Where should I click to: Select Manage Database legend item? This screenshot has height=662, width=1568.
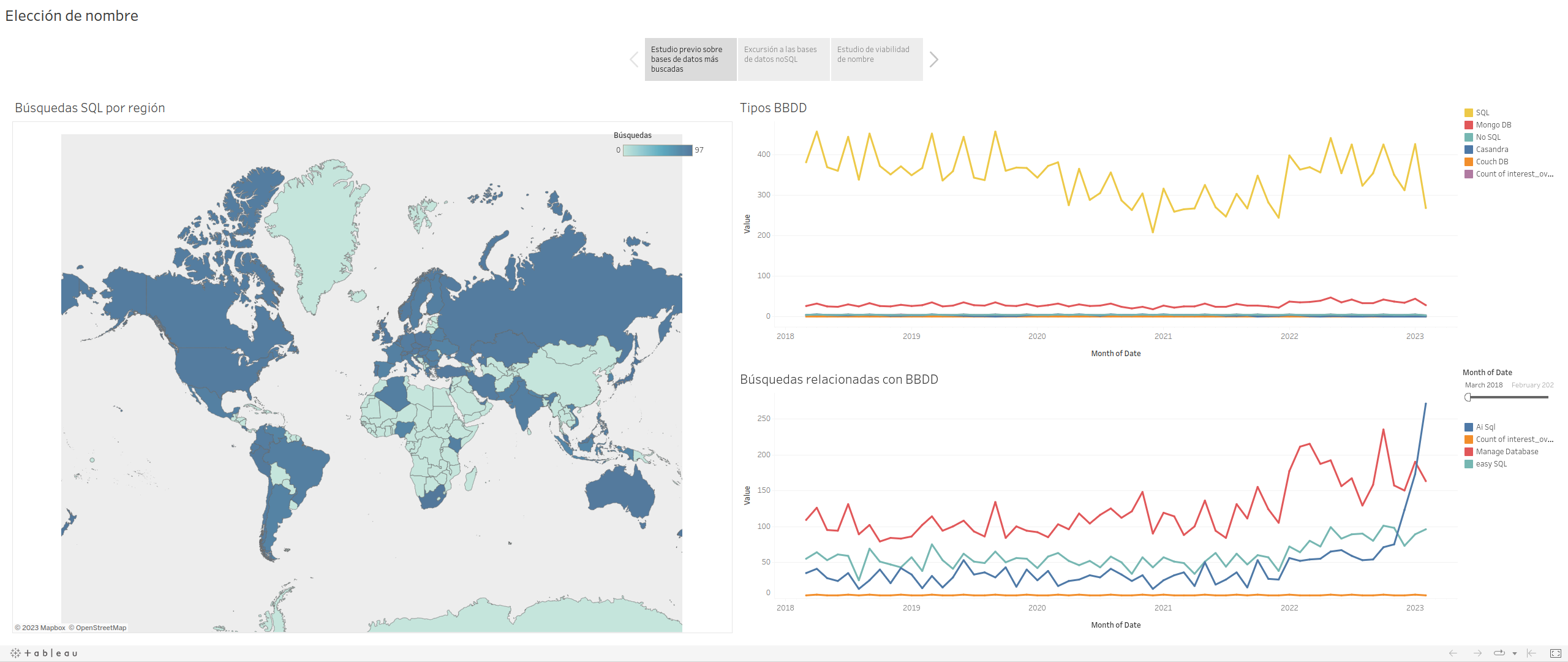1507,452
